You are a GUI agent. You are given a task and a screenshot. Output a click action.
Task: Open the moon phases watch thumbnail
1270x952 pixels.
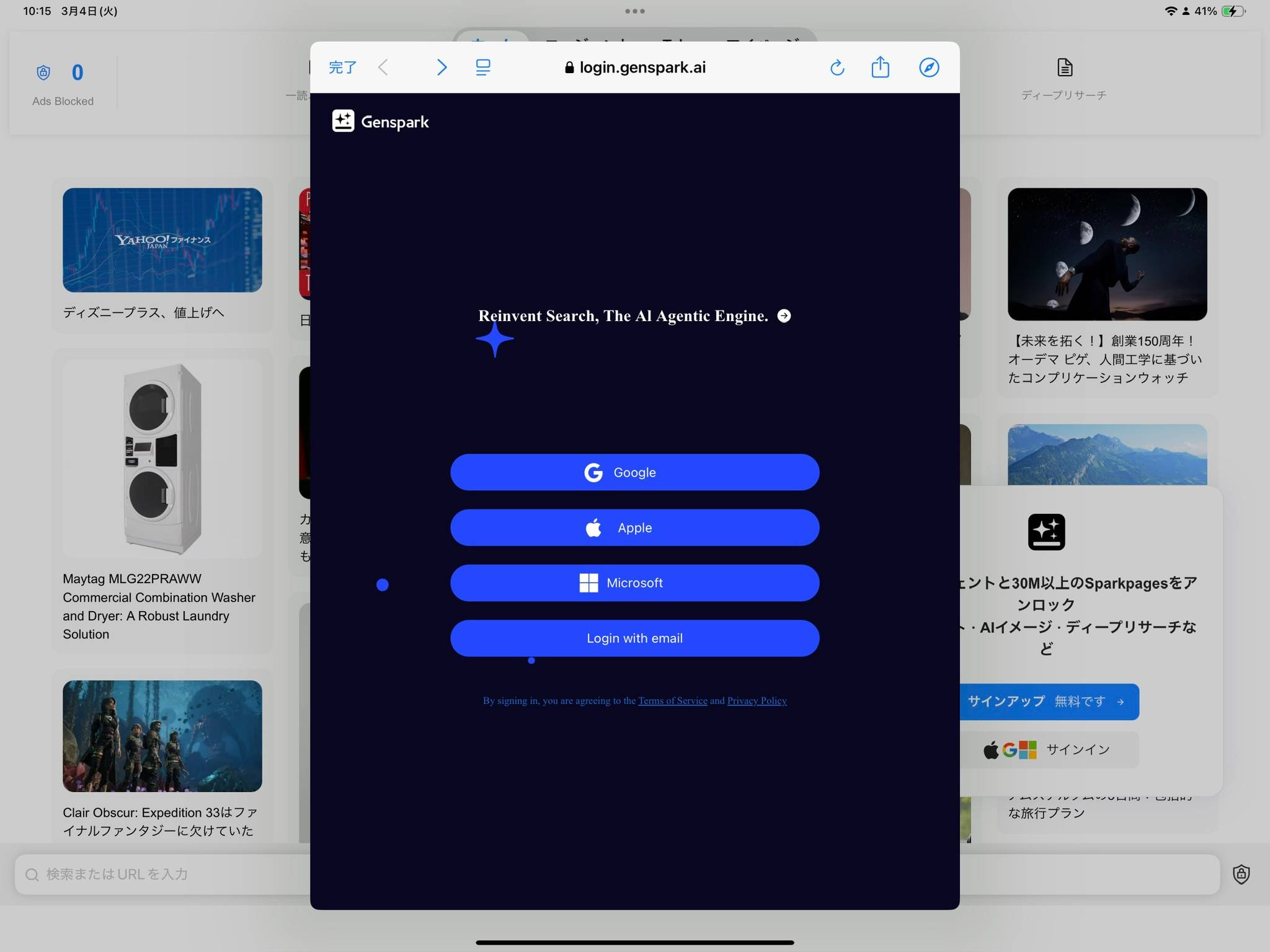(1108, 254)
